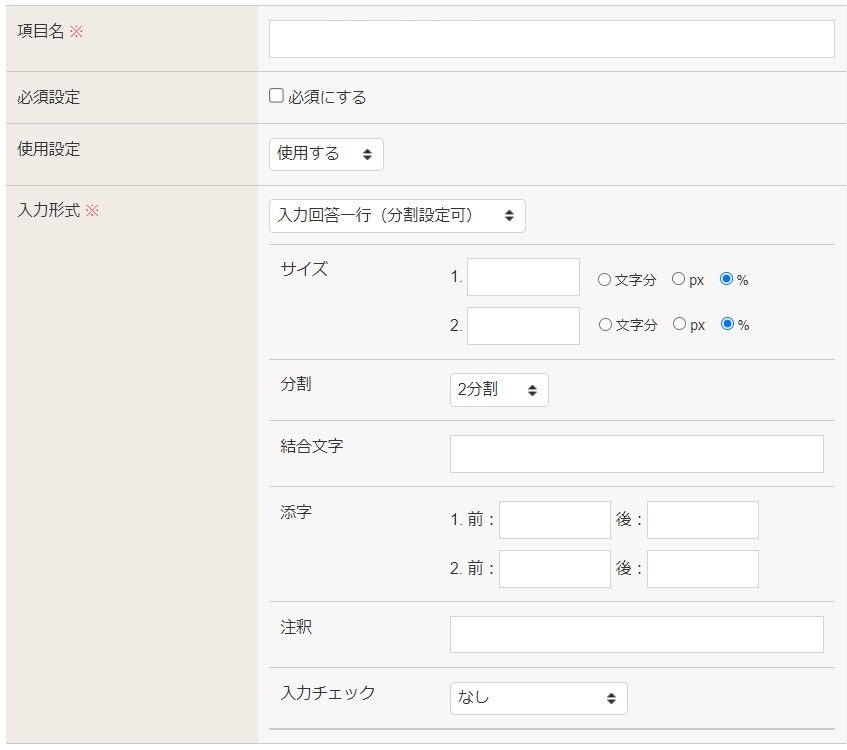The height and width of the screenshot is (750, 847).
Task: Select px radio for size 2
Action: (x=678, y=325)
